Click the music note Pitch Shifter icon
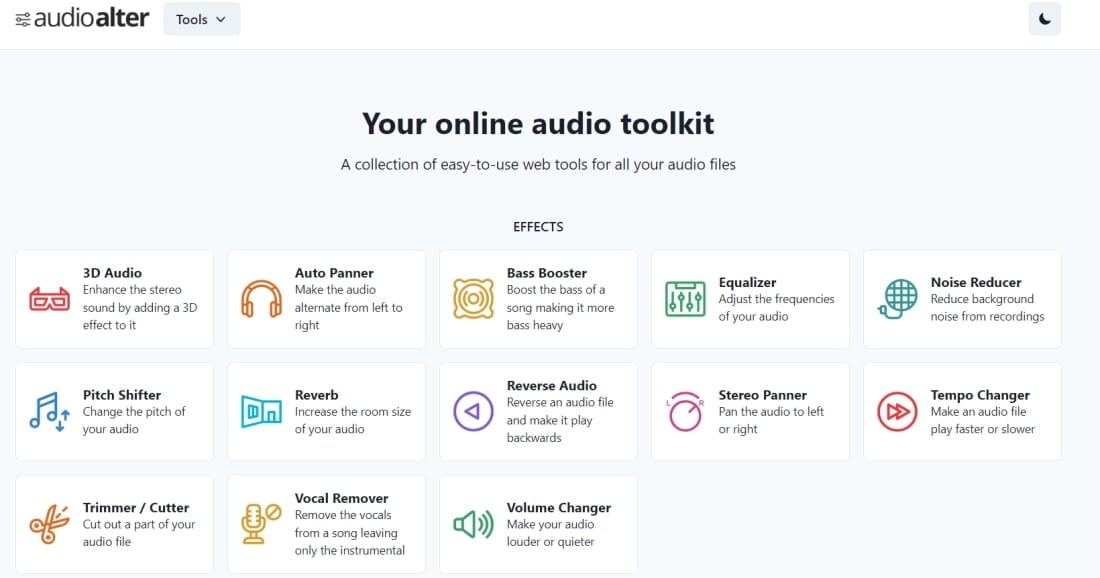 click(x=49, y=412)
